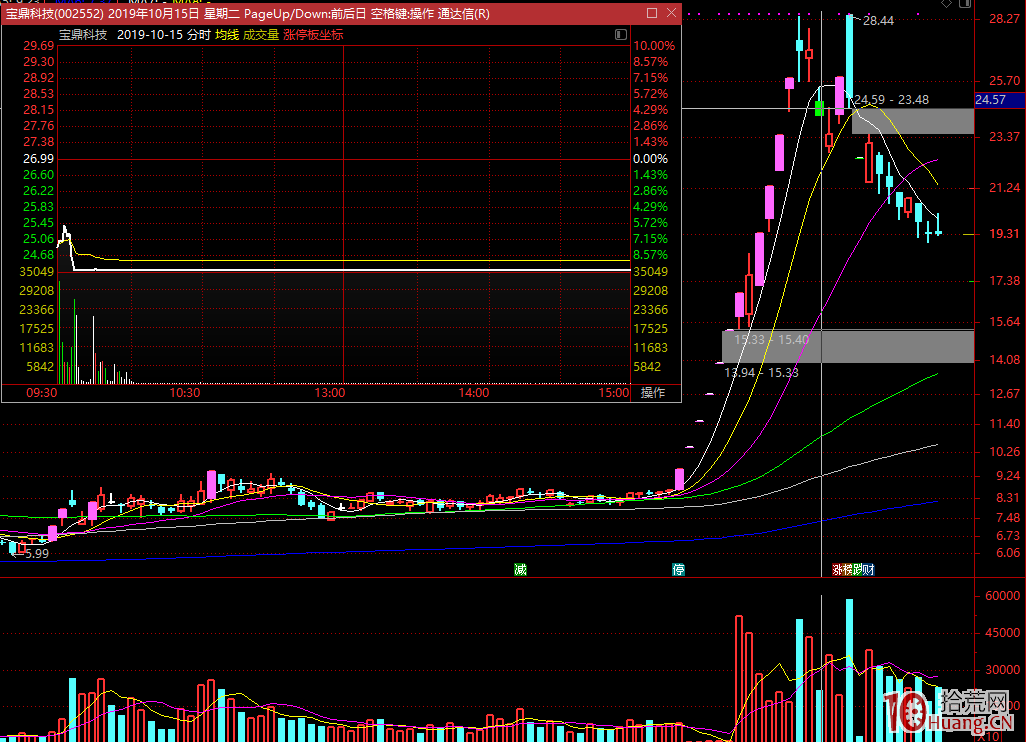The width and height of the screenshot is (1026, 742).
Task: Click the 5.99 low price label
Action: 36,553
